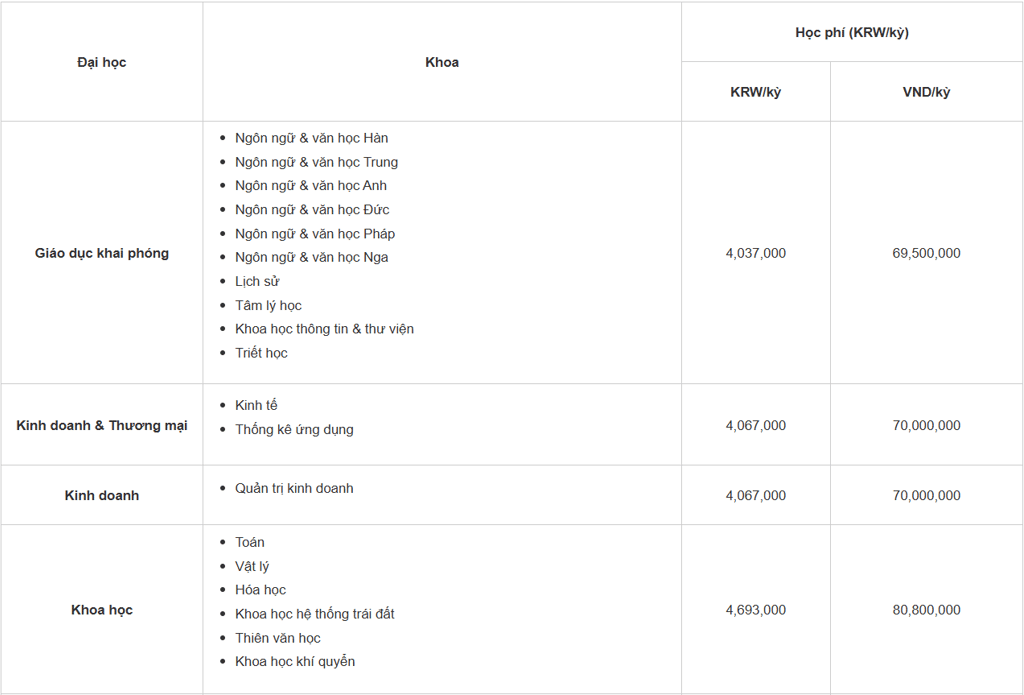Click the "Học phí (KRW/kỳ)" header cell
1024x695 pixels.
click(x=852, y=32)
